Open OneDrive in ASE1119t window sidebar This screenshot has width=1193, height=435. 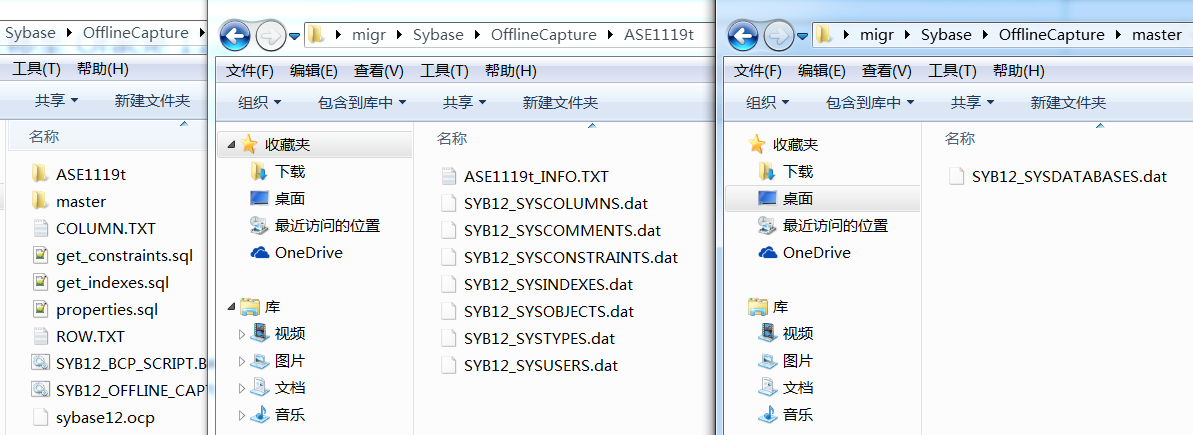click(297, 252)
